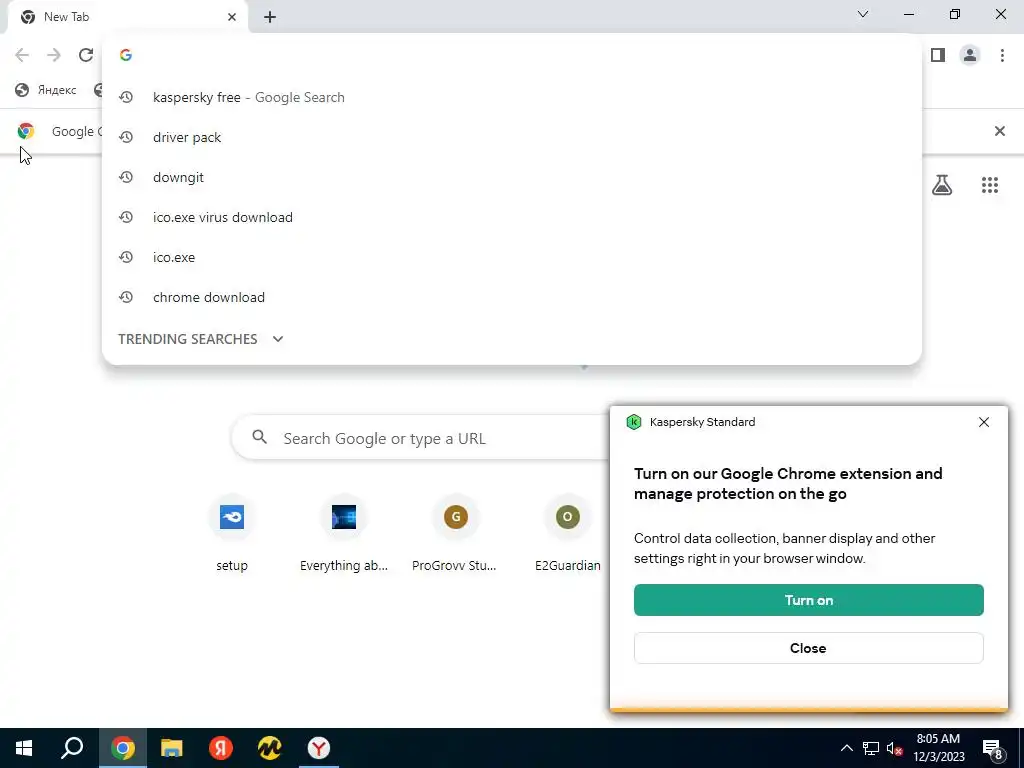Viewport: 1024px width, 768px height.
Task: Click the Chrome logo in infobar
Action: pos(25,131)
